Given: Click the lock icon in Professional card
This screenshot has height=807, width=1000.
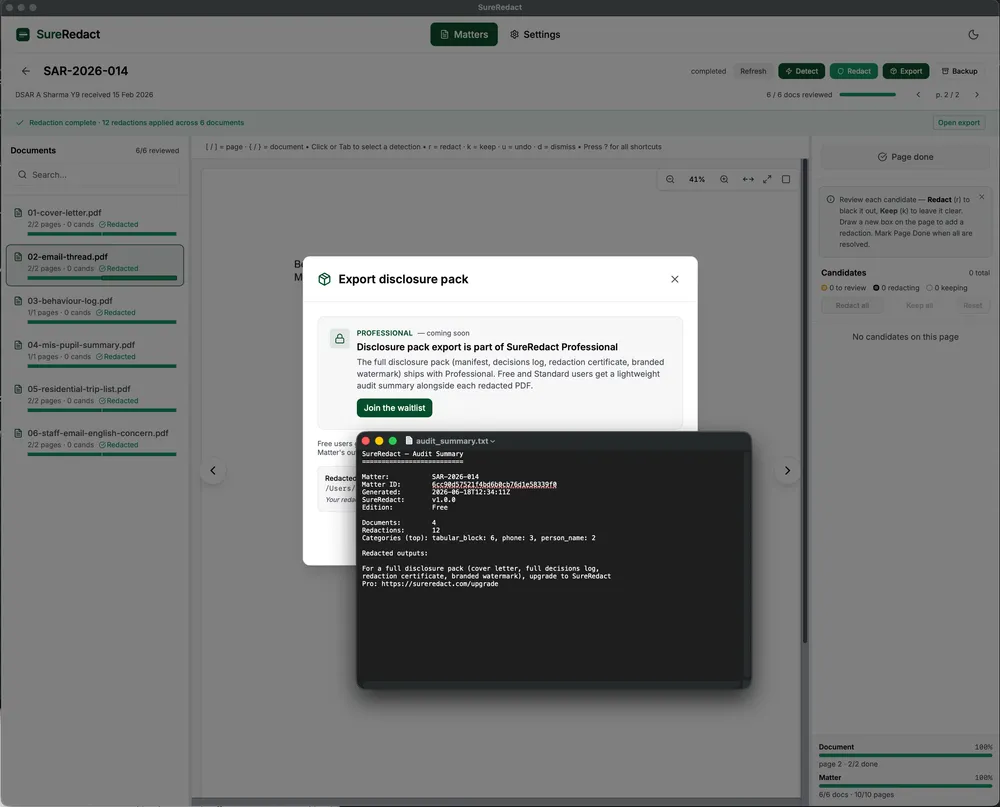Looking at the screenshot, I should coord(339,339).
